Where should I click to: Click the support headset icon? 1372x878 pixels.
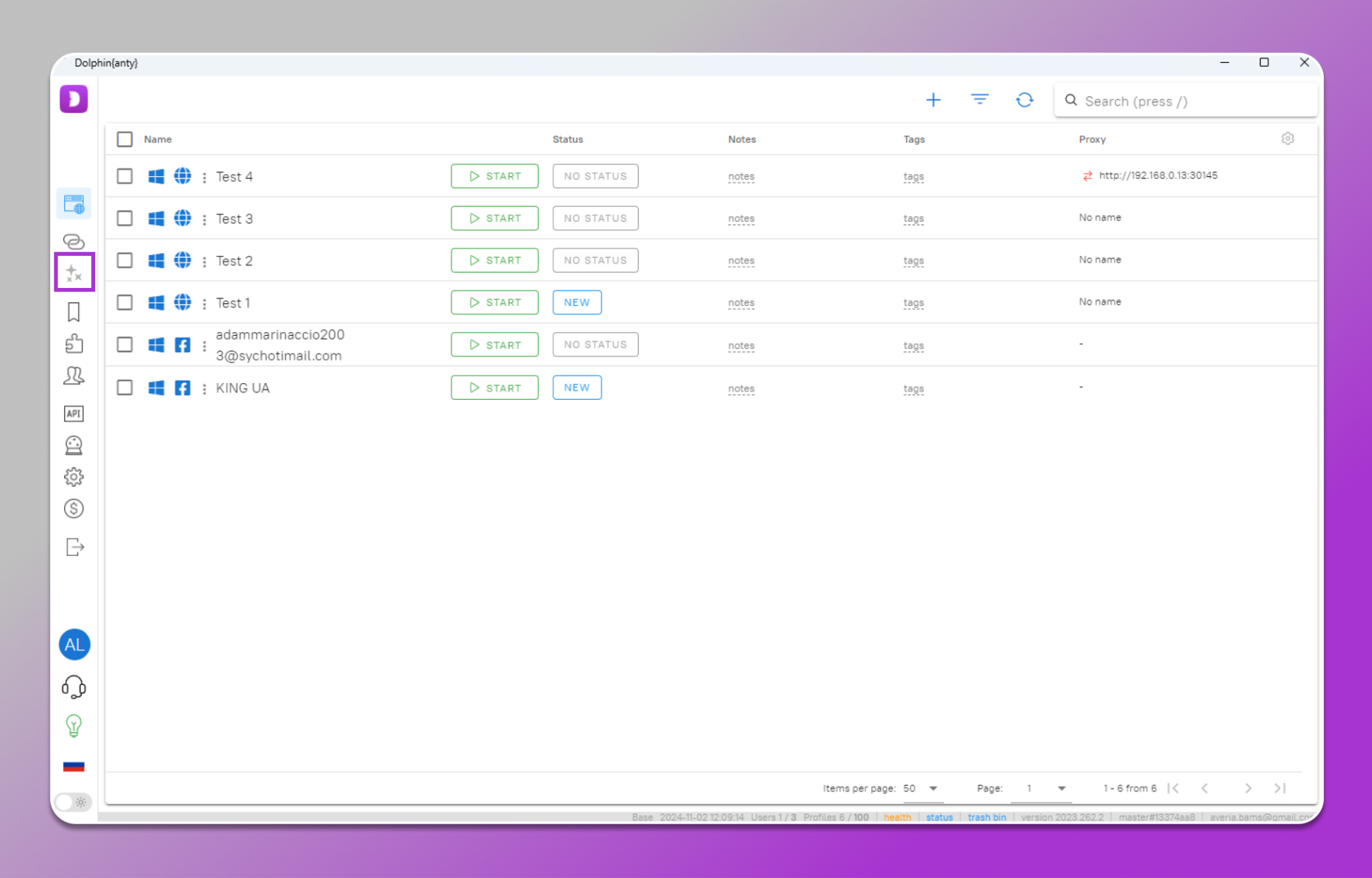74,685
